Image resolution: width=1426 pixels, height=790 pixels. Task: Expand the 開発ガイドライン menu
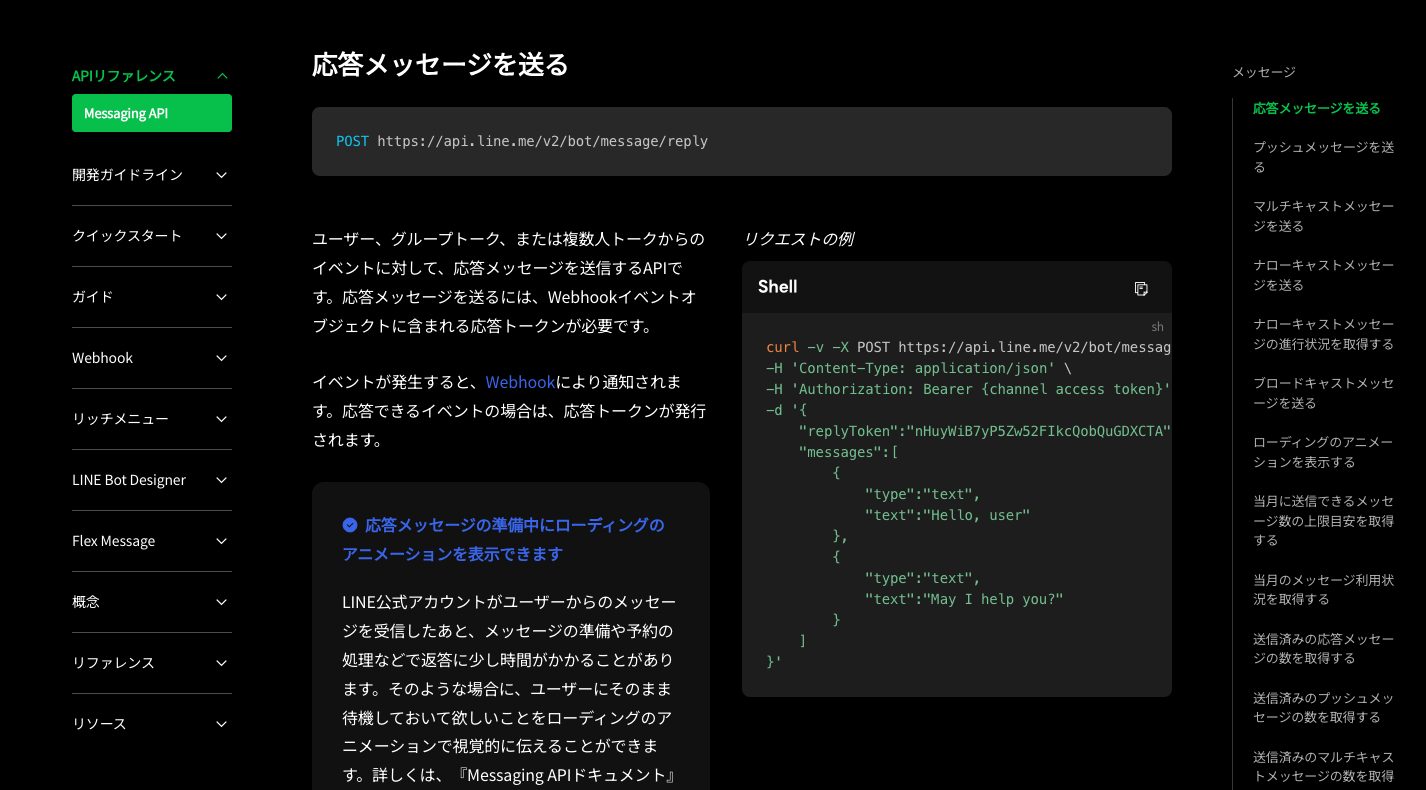pos(222,175)
